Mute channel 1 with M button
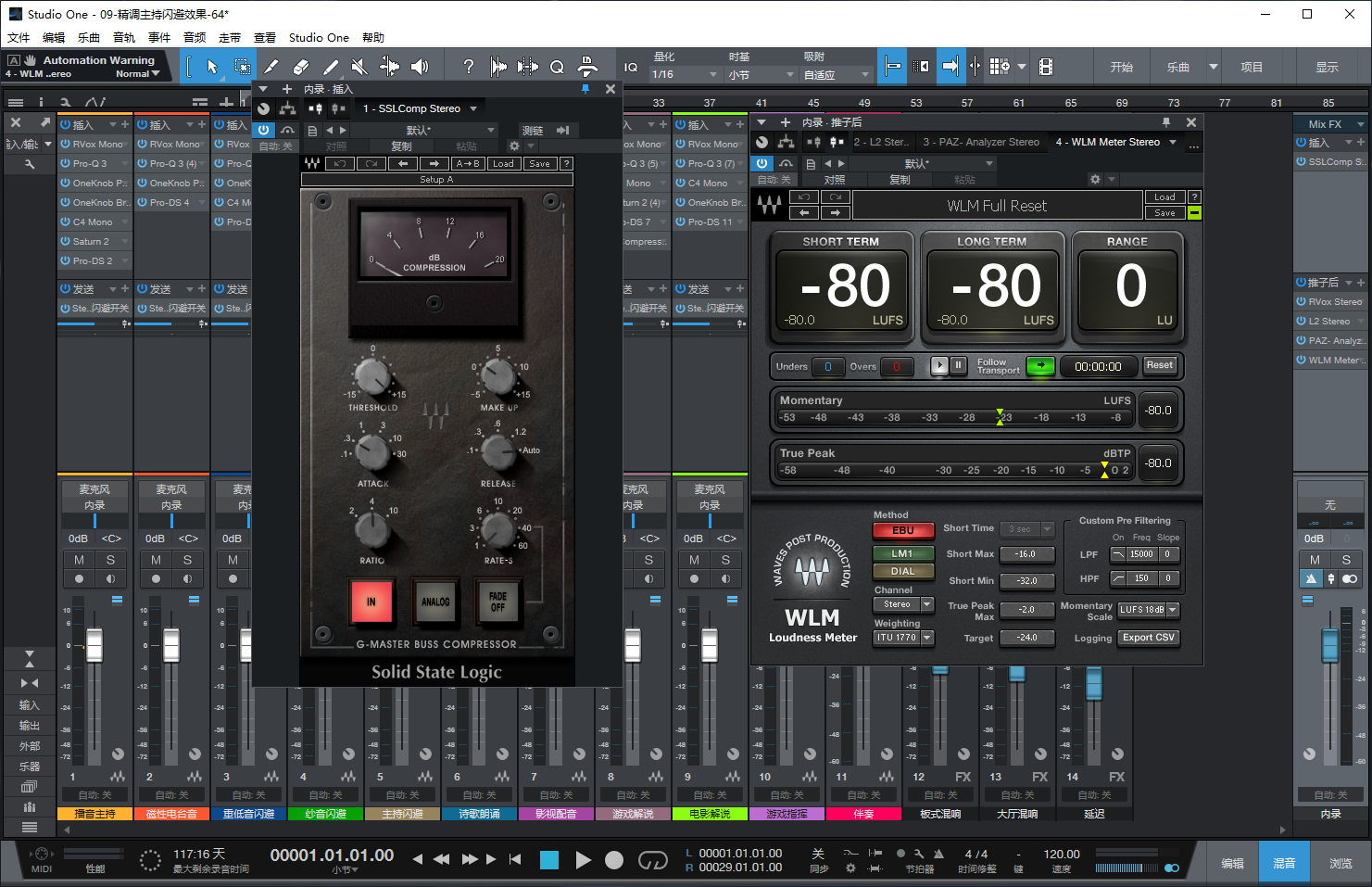 (79, 560)
